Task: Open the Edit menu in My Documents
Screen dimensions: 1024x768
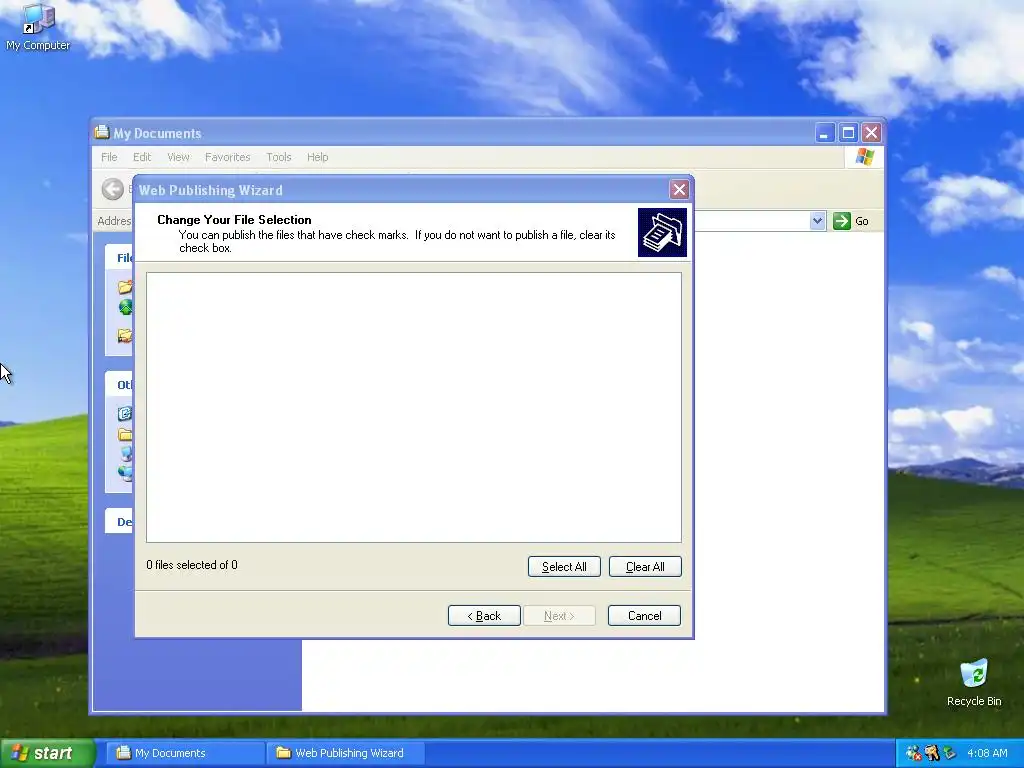Action: (x=142, y=157)
